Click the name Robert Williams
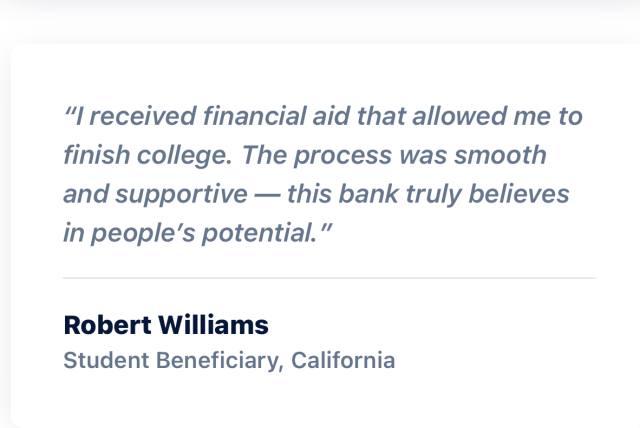 (166, 325)
